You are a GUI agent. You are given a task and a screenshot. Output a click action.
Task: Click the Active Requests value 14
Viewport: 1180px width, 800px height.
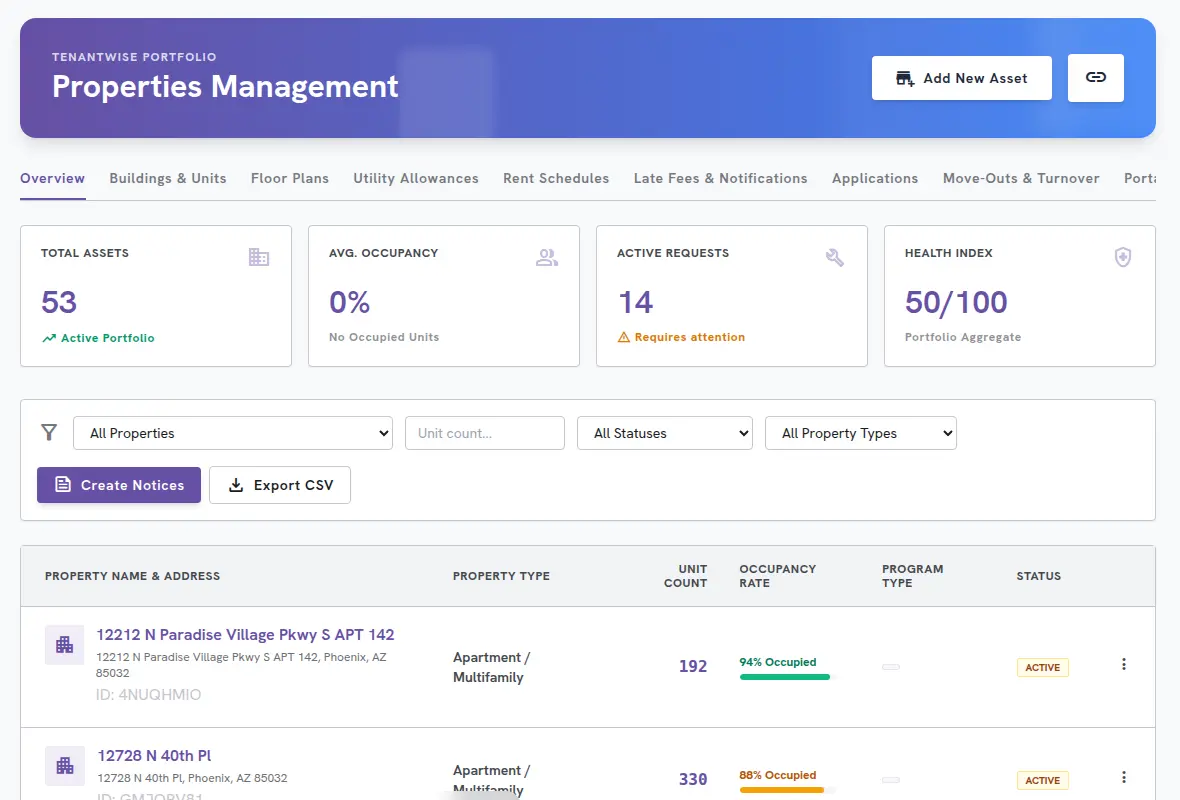pos(636,303)
